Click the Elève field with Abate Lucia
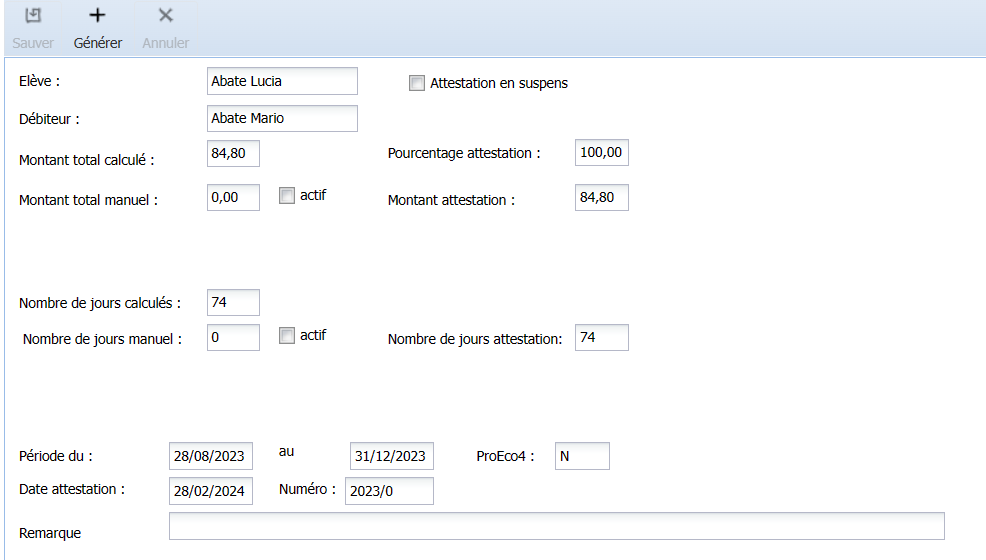This screenshot has width=986, height=560. click(282, 81)
